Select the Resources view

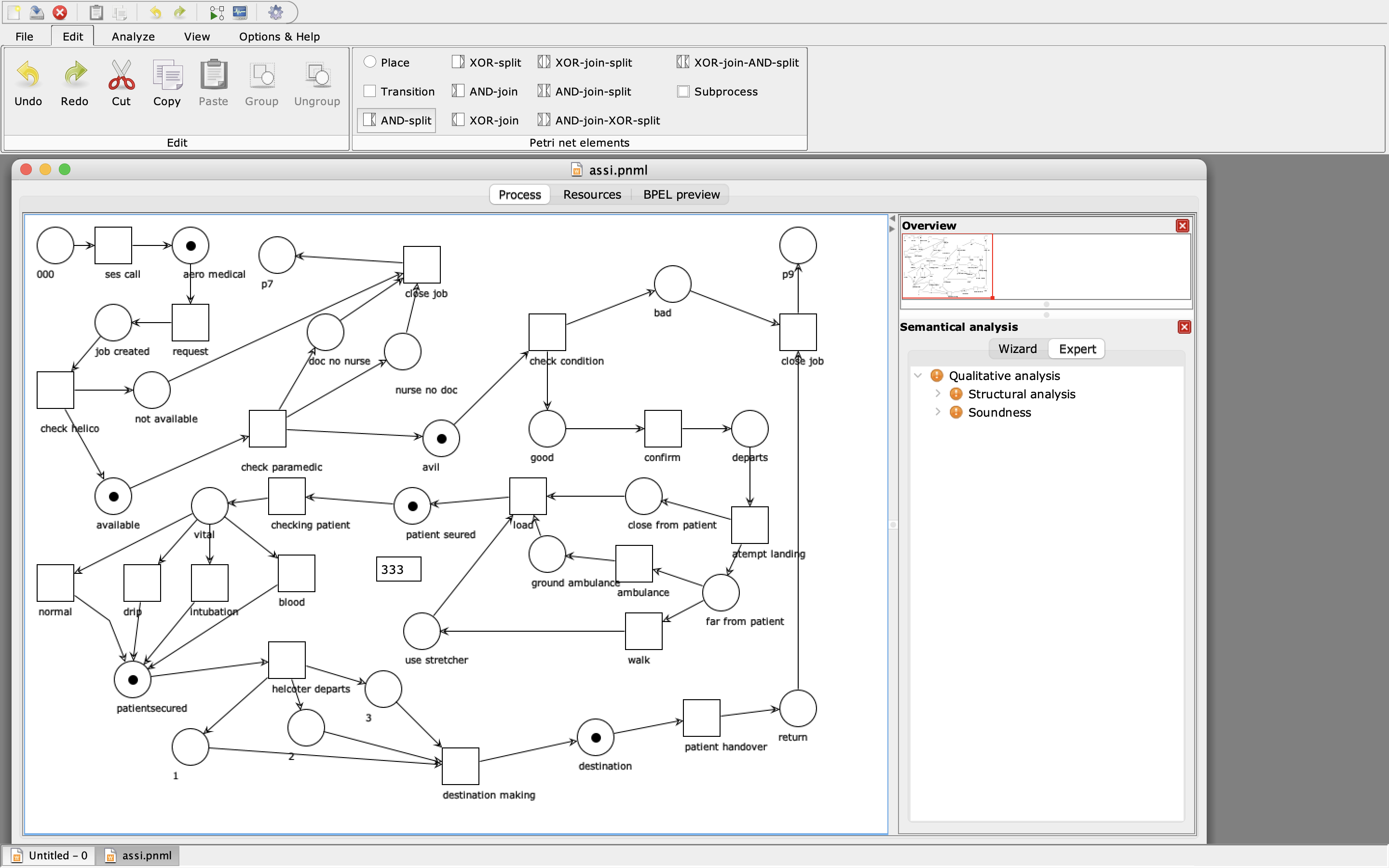(591, 195)
